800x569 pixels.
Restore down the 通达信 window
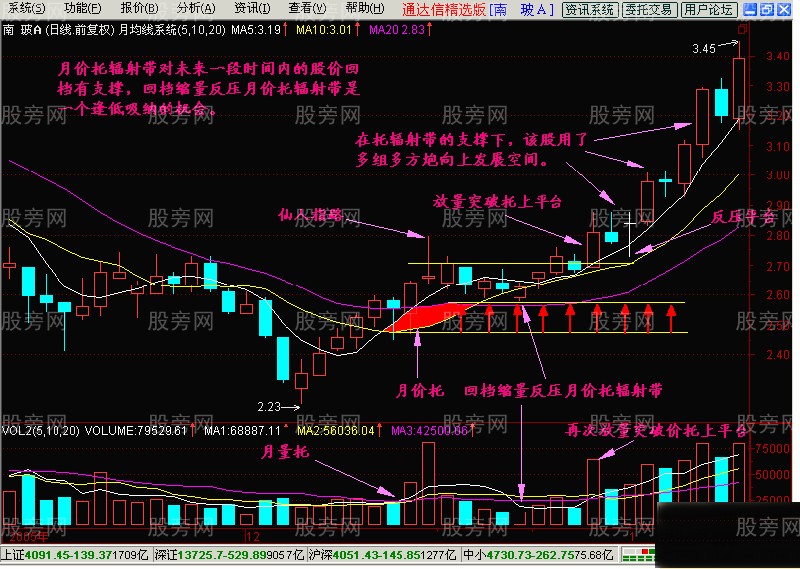[767, 9]
